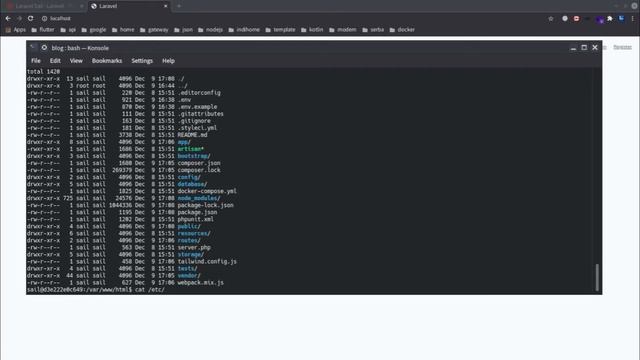Open site info icon beside localhost

[x=44, y=18]
